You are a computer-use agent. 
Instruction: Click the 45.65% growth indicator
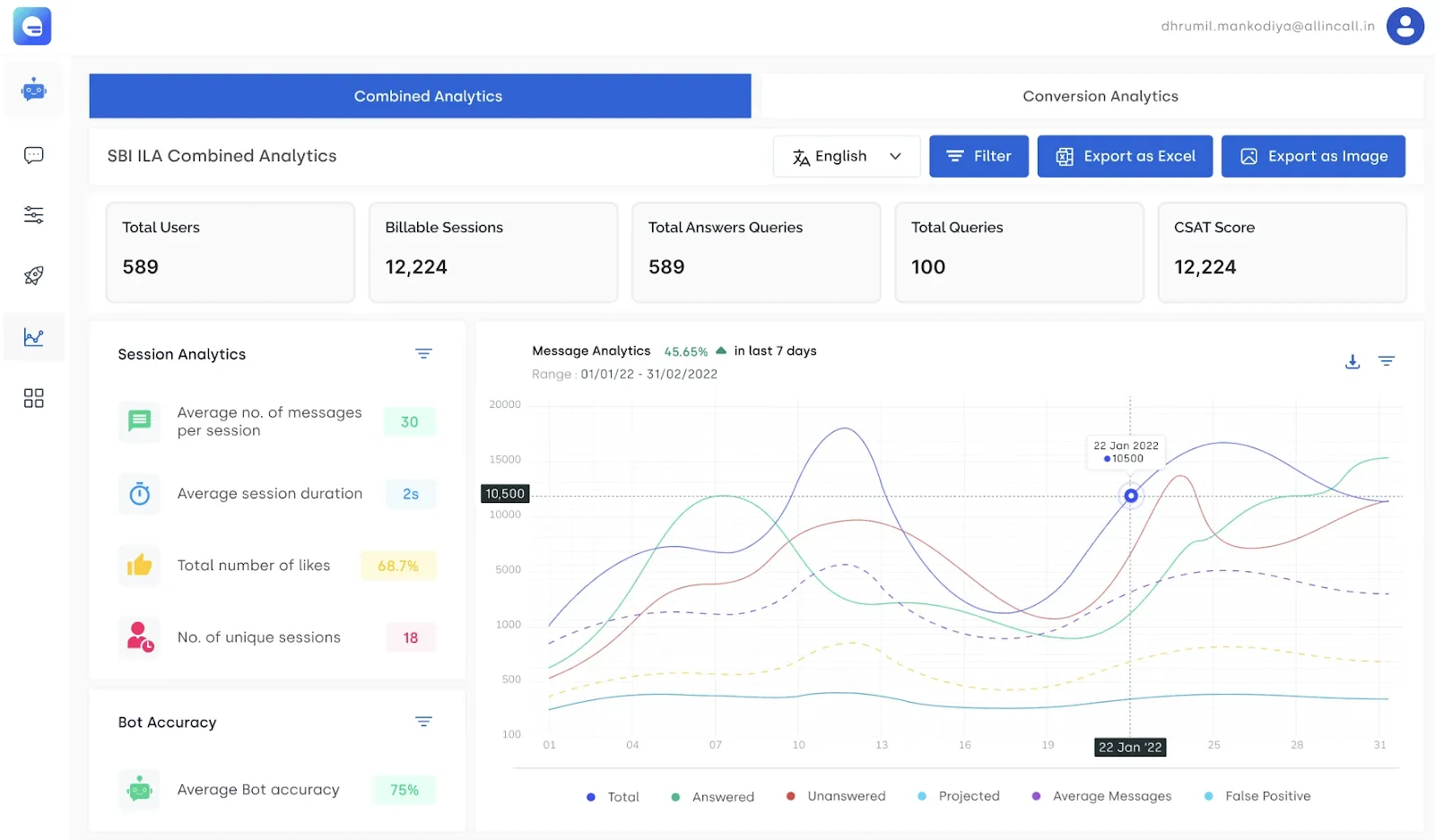coord(686,351)
